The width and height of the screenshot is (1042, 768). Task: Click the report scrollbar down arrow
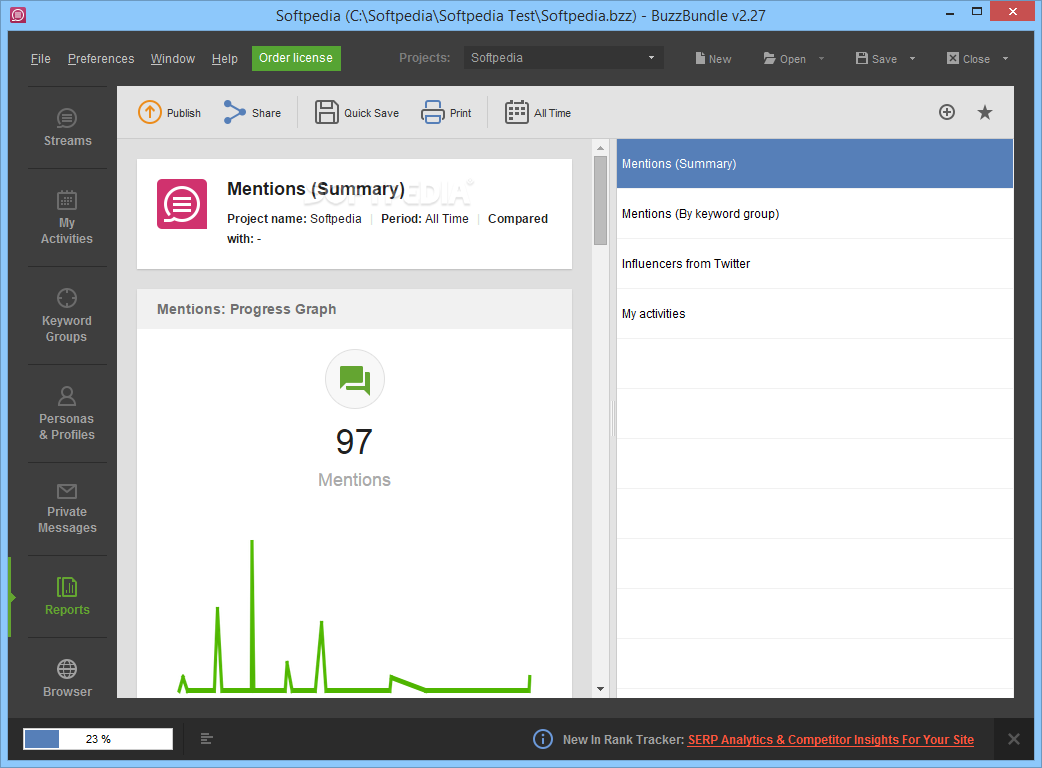click(x=600, y=689)
